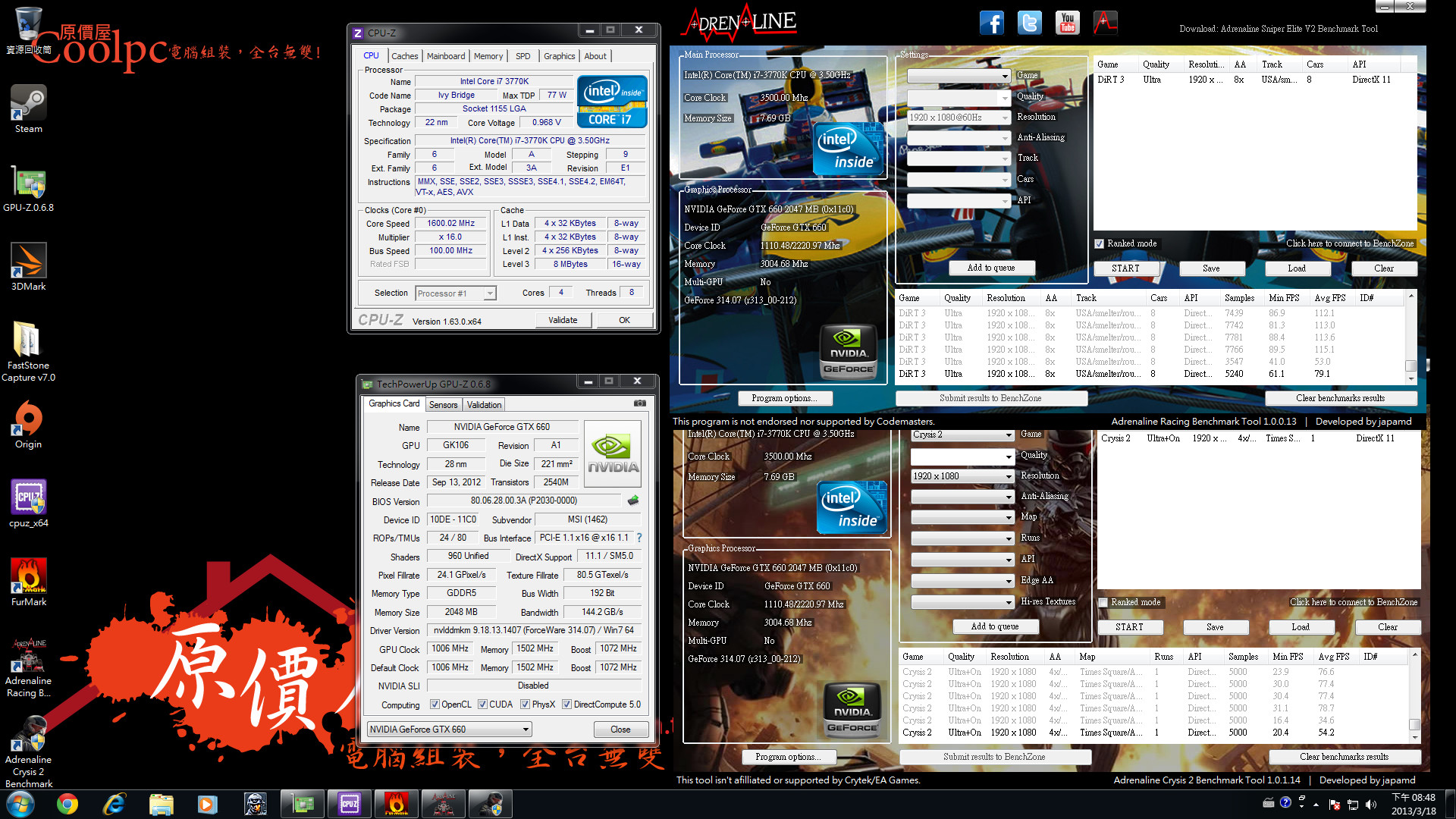This screenshot has height=819, width=1456.
Task: Select the last DiRT 3 result row with 79.1 FPS
Action: coord(1150,374)
